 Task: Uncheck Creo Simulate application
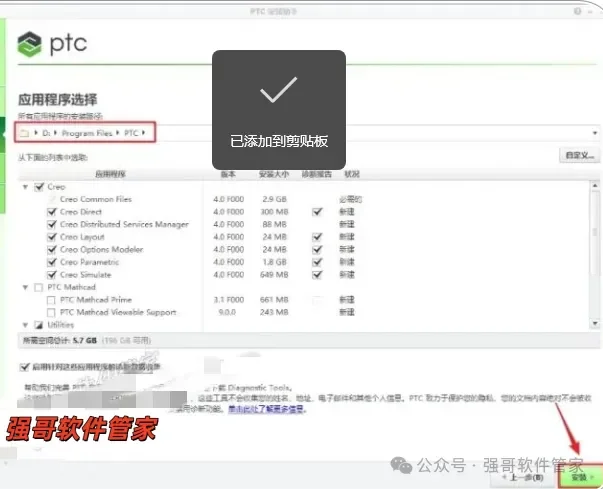point(52,275)
